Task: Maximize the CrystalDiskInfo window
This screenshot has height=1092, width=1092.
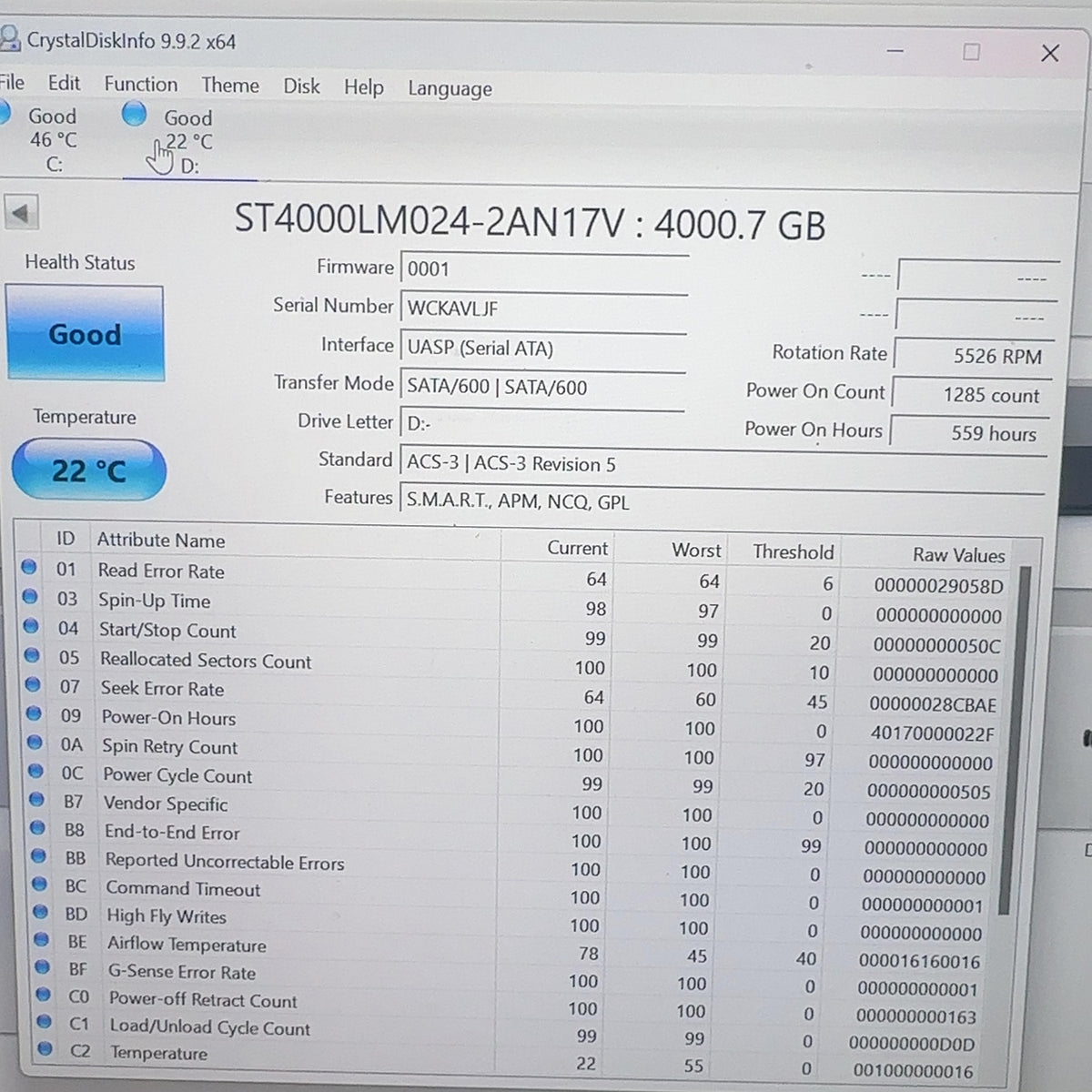Action: (x=971, y=51)
